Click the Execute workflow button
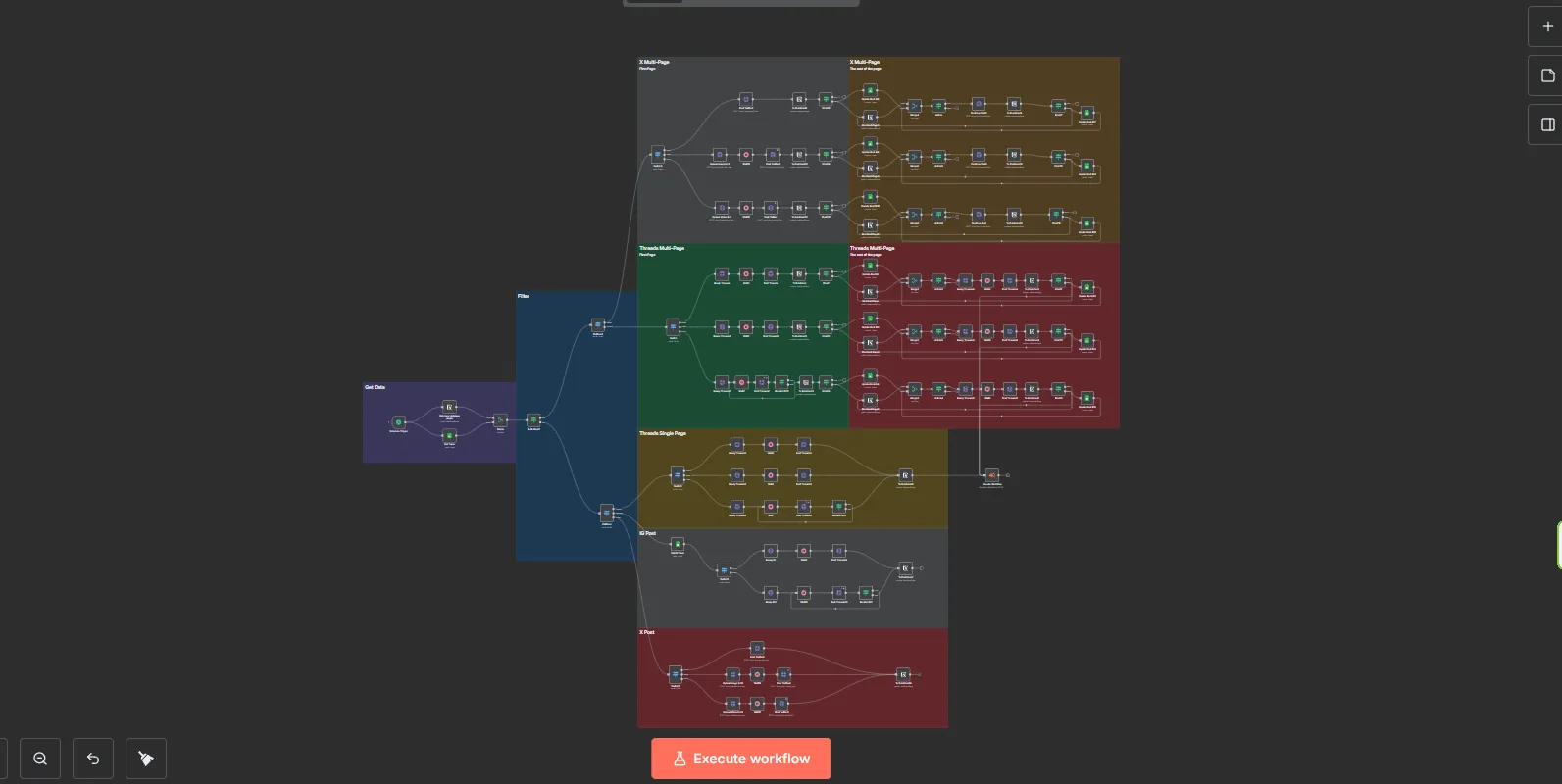Image resolution: width=1562 pixels, height=784 pixels. 740,759
